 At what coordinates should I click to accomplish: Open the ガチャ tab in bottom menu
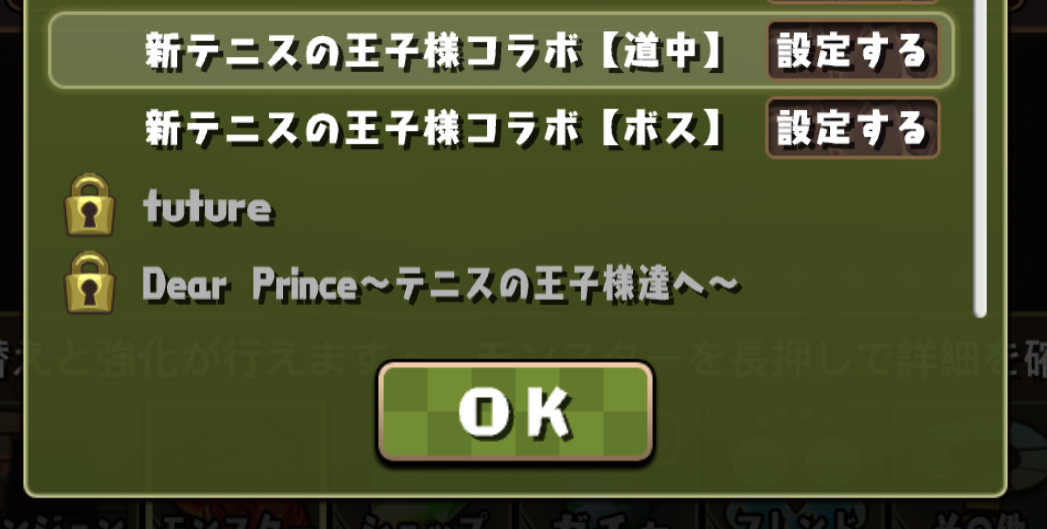(x=608, y=516)
